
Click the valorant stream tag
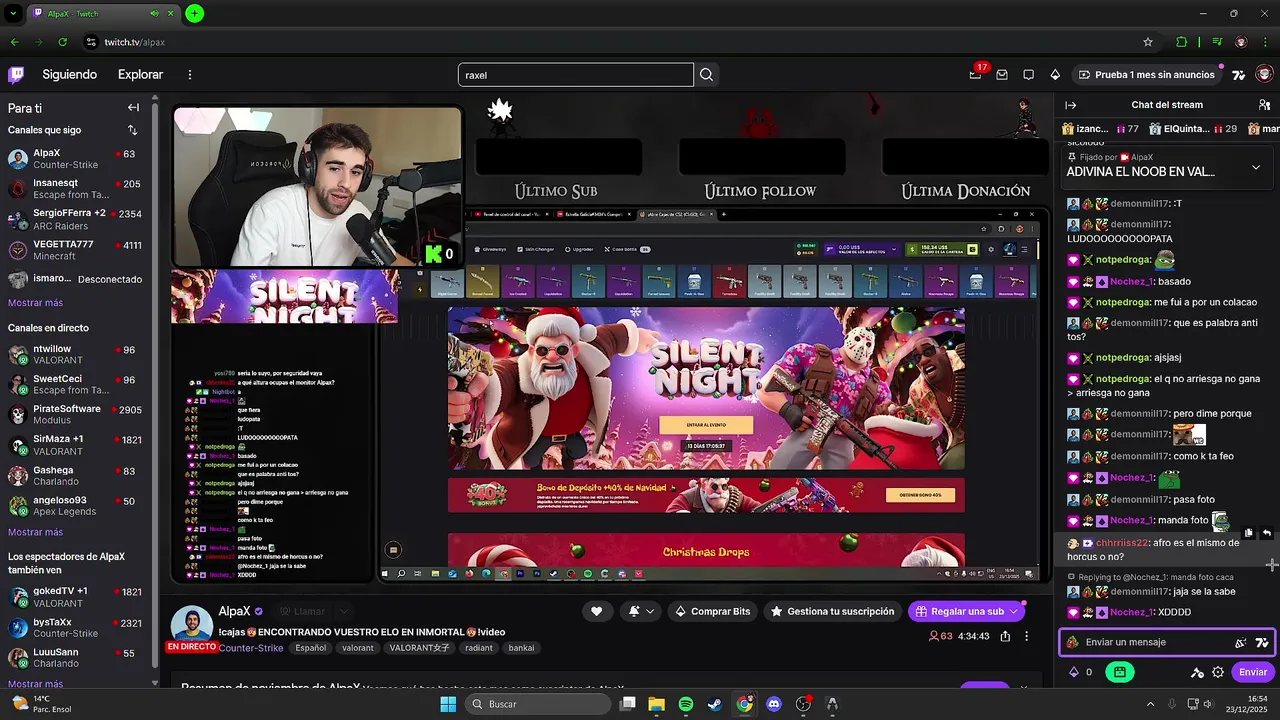tap(357, 648)
